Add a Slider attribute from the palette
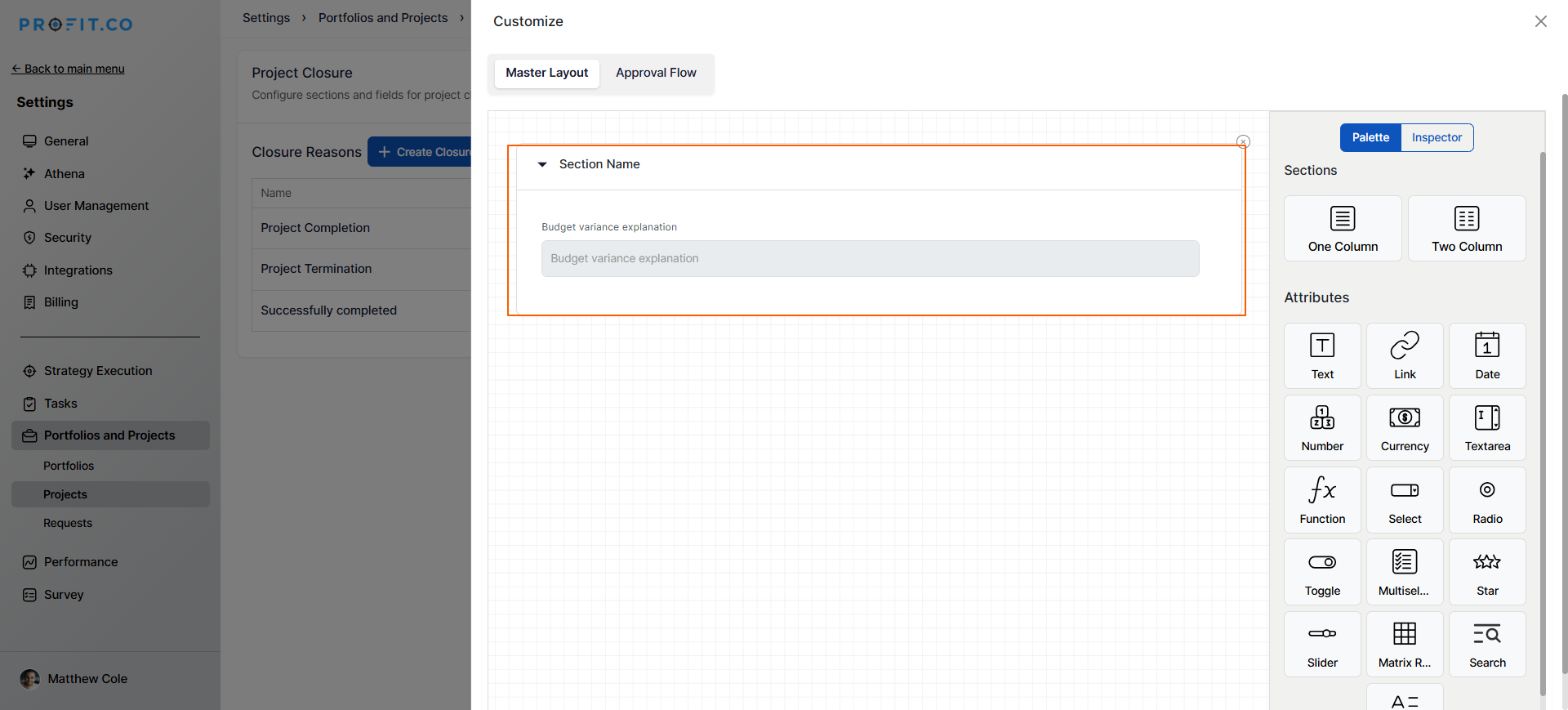1568x710 pixels. click(x=1322, y=644)
